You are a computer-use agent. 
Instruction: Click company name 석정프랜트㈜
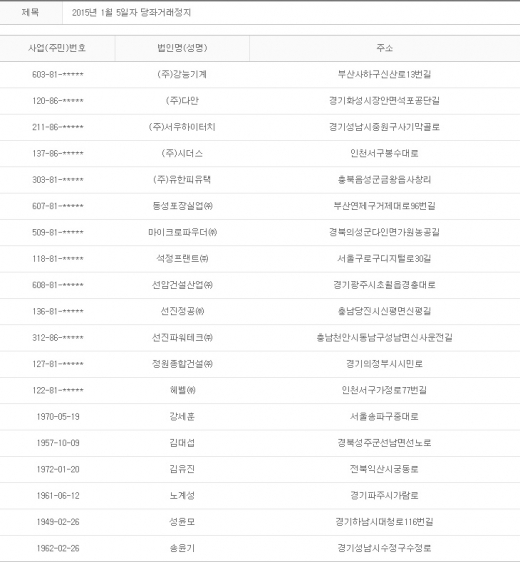[182, 258]
